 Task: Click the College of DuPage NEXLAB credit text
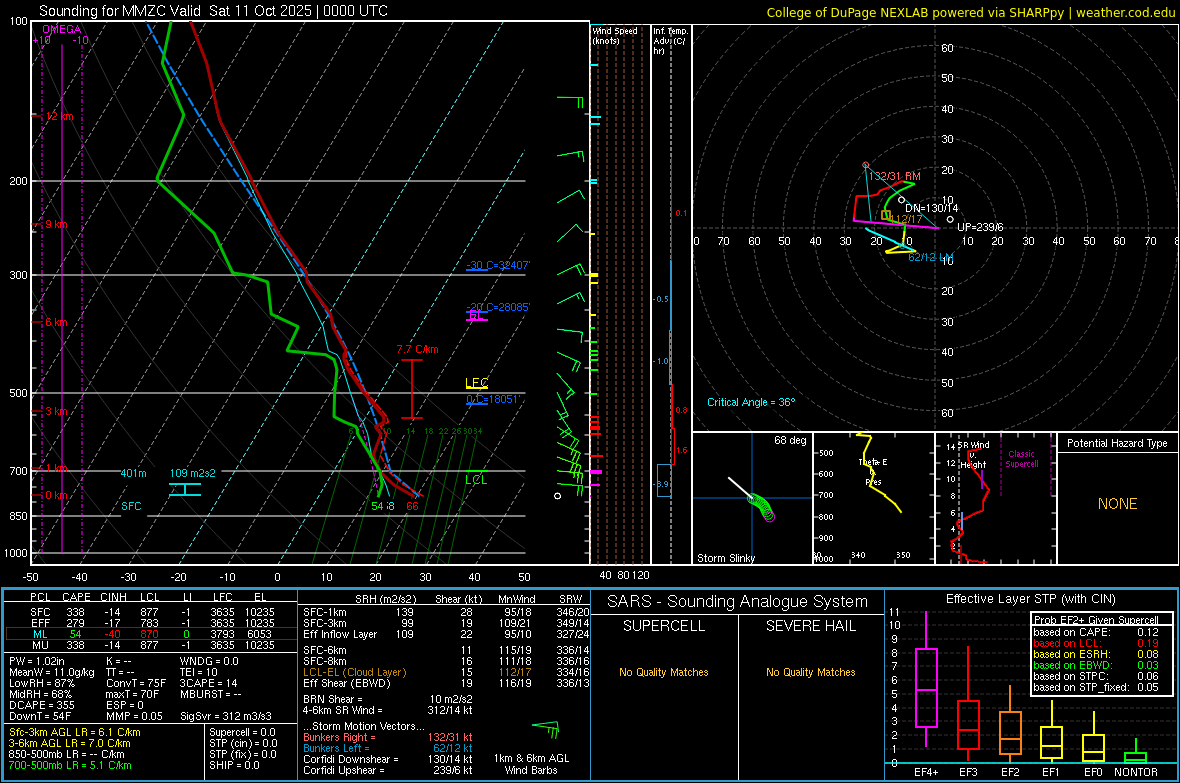(x=970, y=12)
